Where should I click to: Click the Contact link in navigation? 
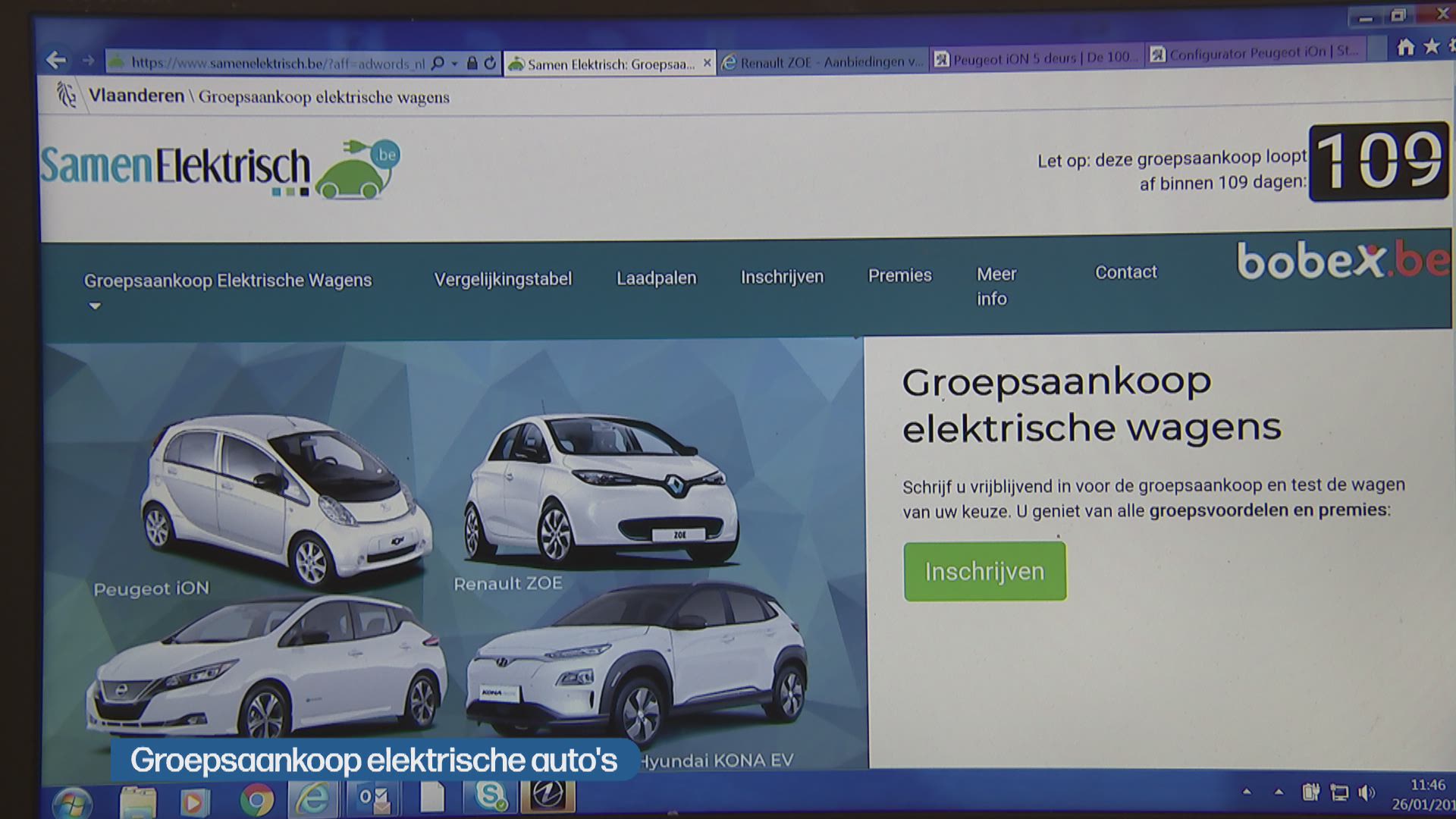[x=1125, y=272]
